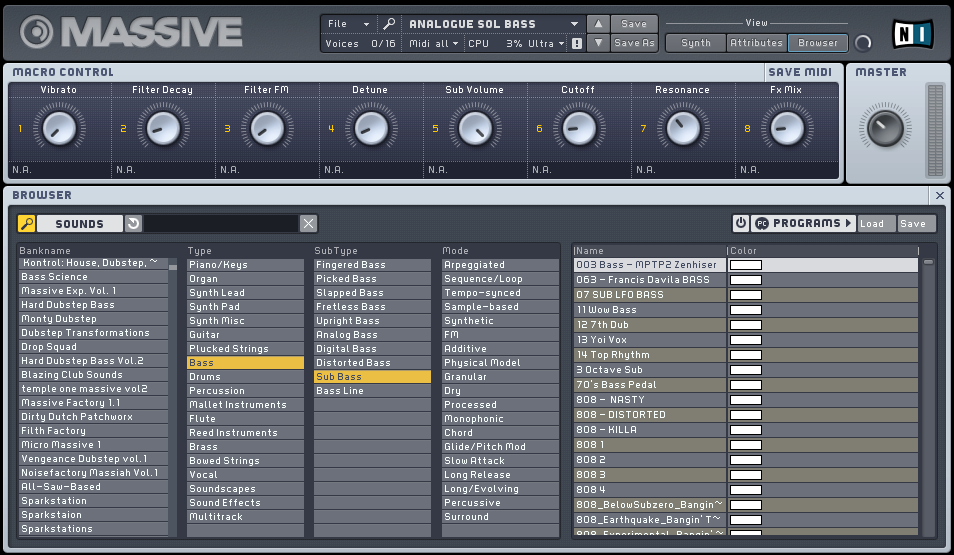Adjust the Vibrato macro knob 1

[x=59, y=128]
